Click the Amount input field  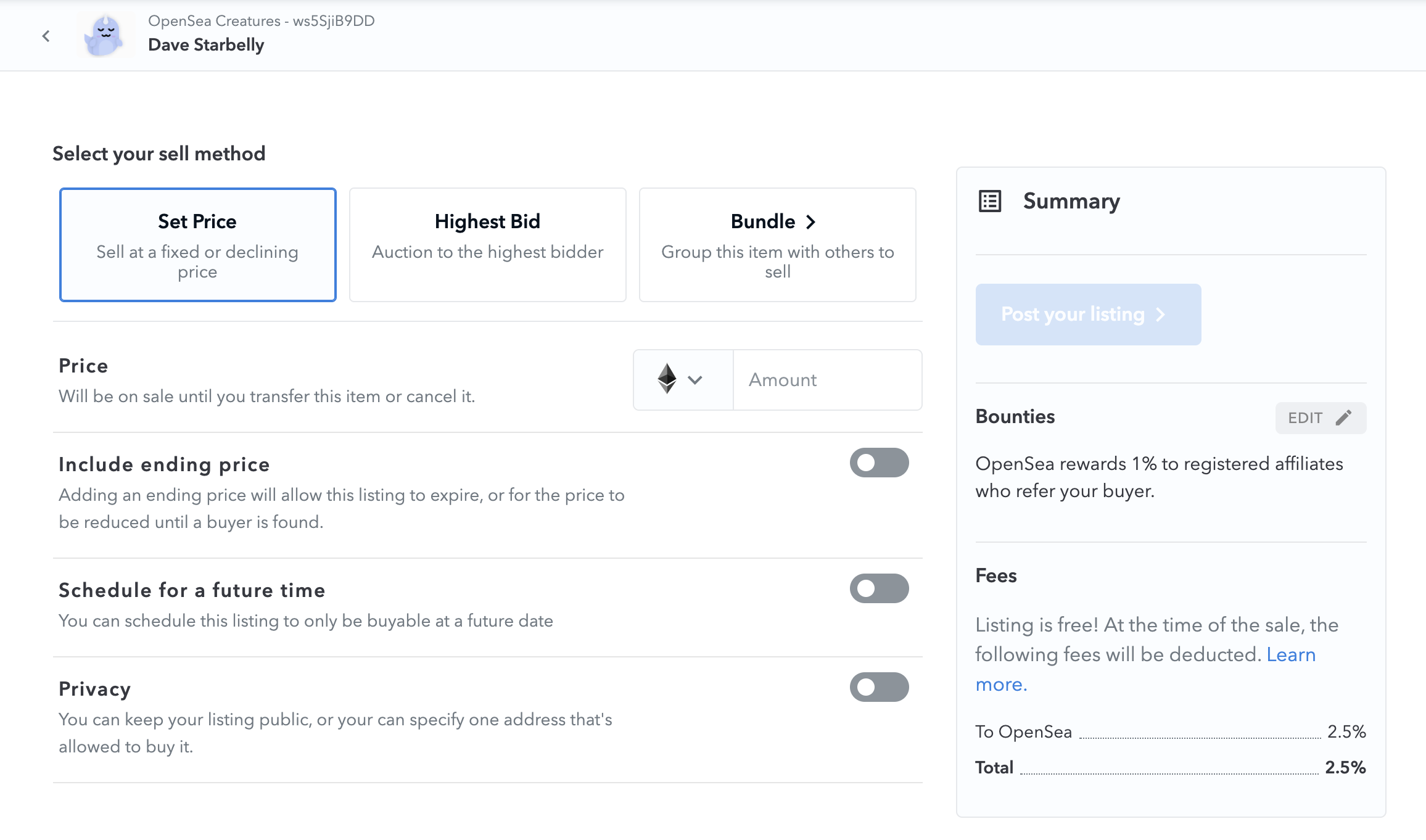(826, 380)
